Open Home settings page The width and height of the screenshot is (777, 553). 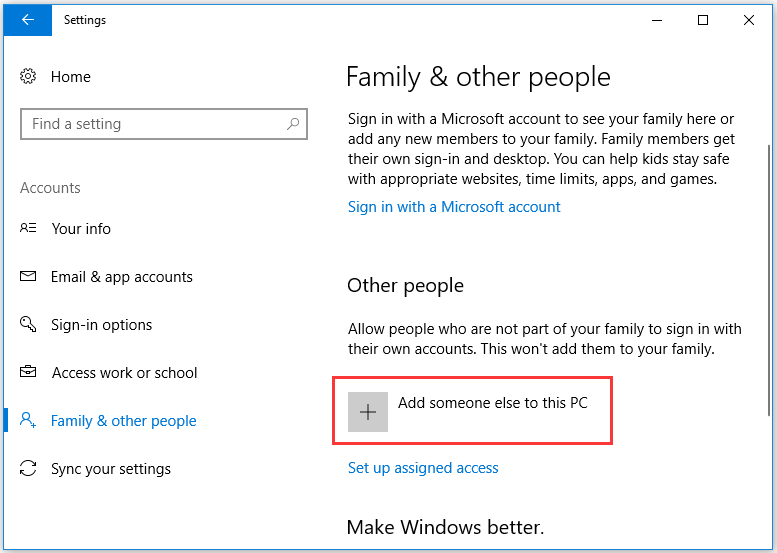71,77
